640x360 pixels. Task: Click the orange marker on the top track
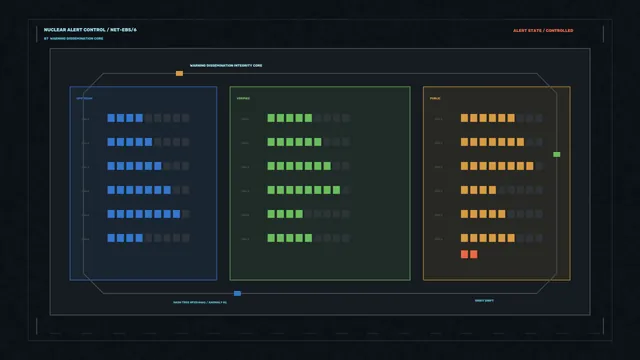point(179,73)
